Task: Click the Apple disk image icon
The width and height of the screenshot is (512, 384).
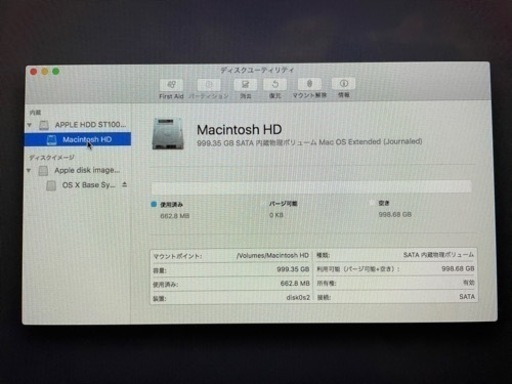Action: point(43,171)
